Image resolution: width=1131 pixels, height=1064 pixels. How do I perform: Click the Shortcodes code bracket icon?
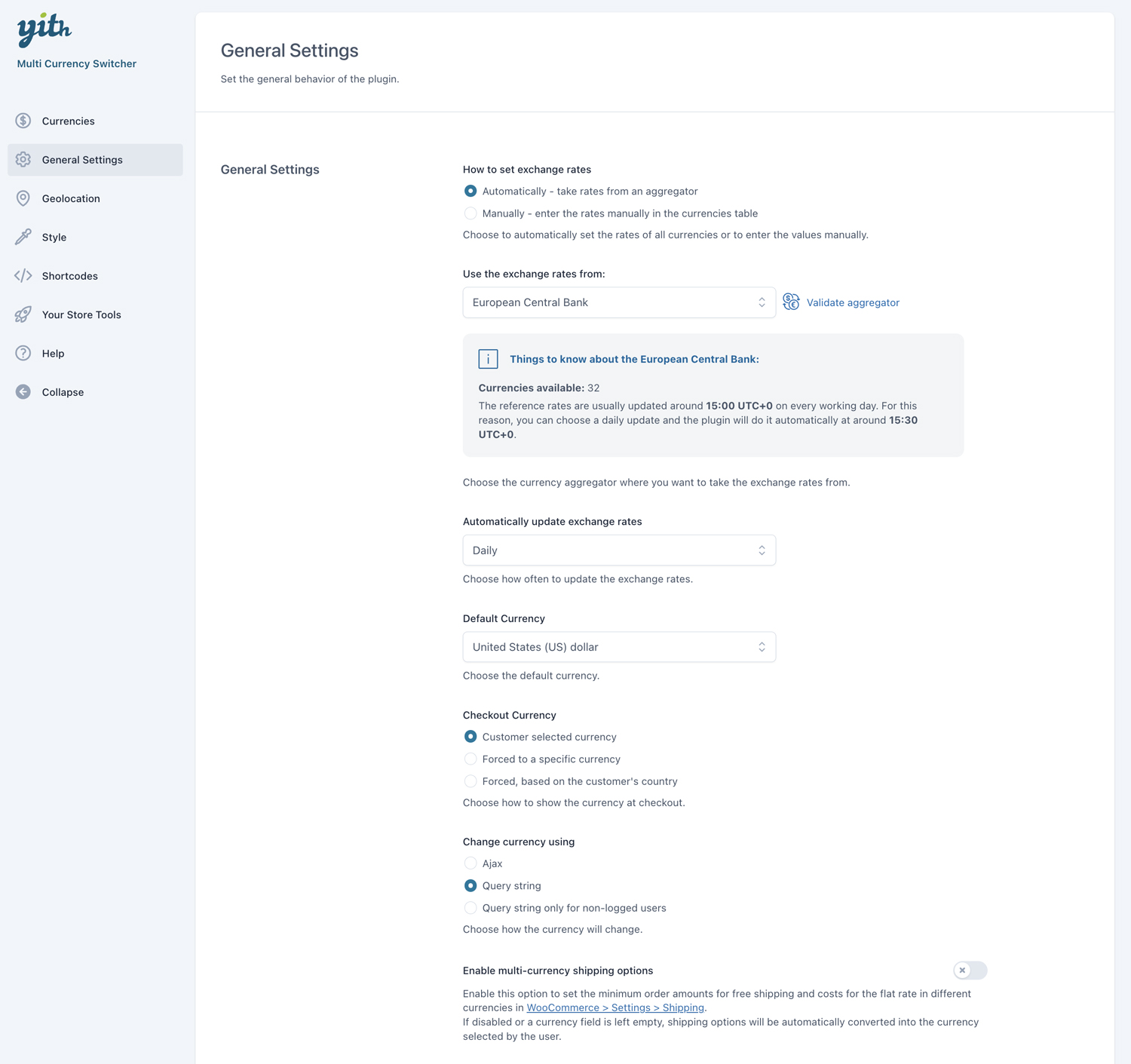(23, 276)
